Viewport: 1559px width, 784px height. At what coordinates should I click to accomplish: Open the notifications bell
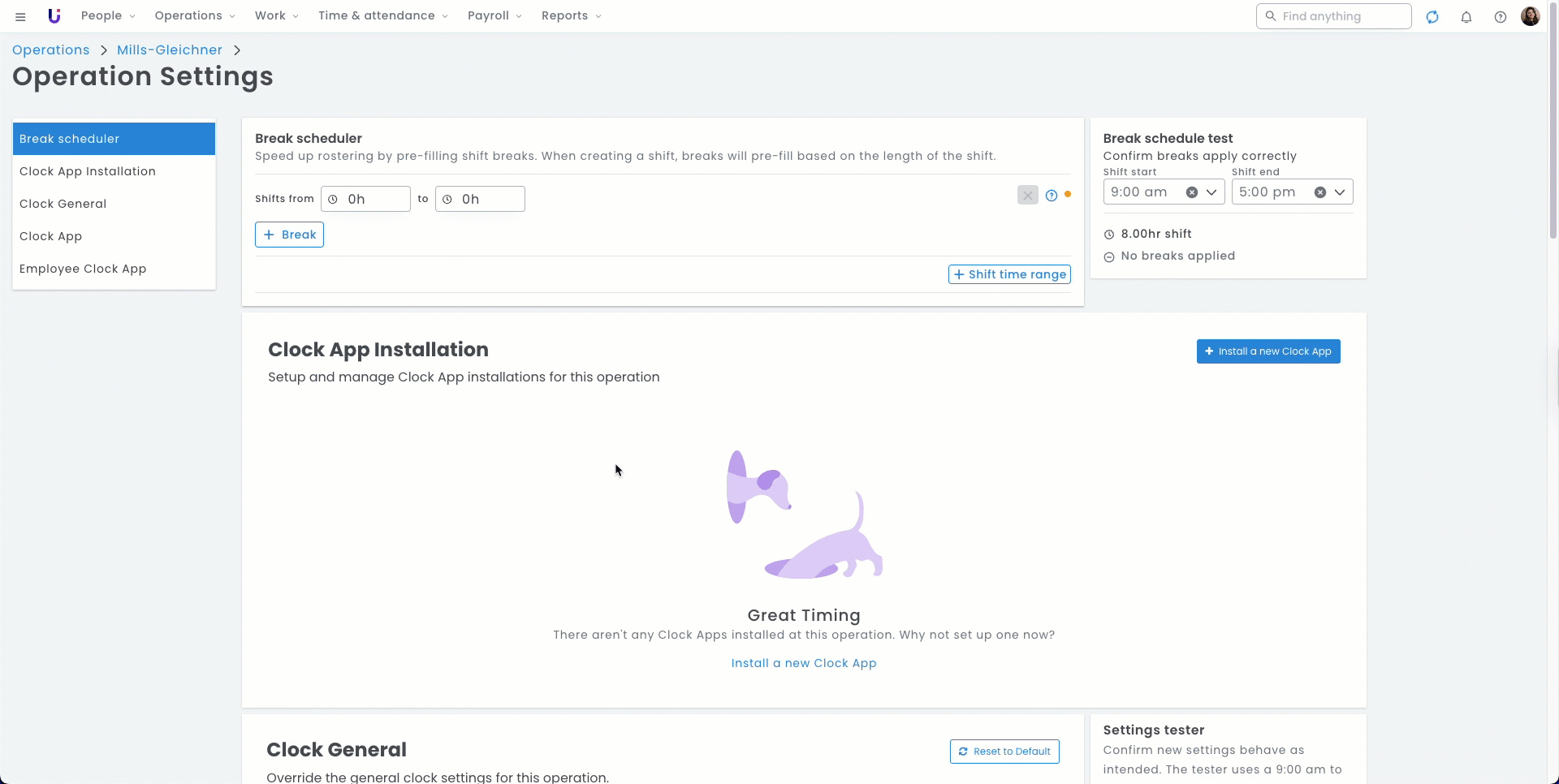click(1466, 17)
